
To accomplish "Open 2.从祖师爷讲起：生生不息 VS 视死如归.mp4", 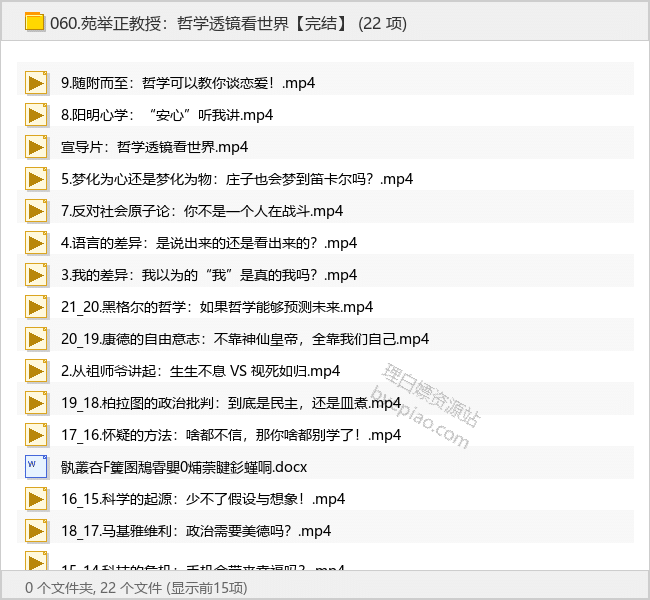I will 200,371.
